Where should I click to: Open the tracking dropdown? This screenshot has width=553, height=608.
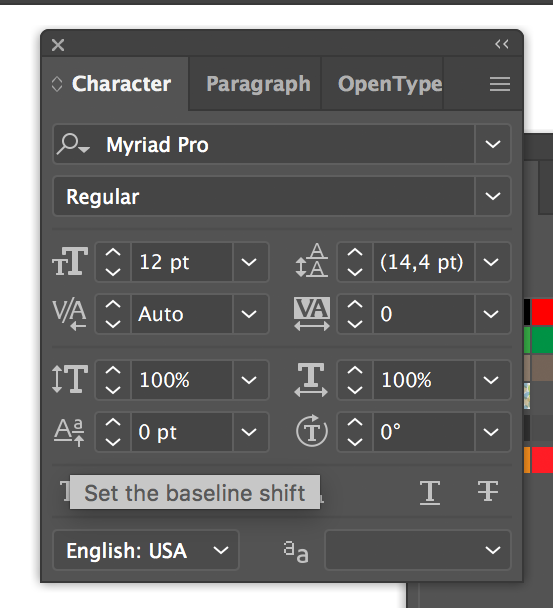492,314
